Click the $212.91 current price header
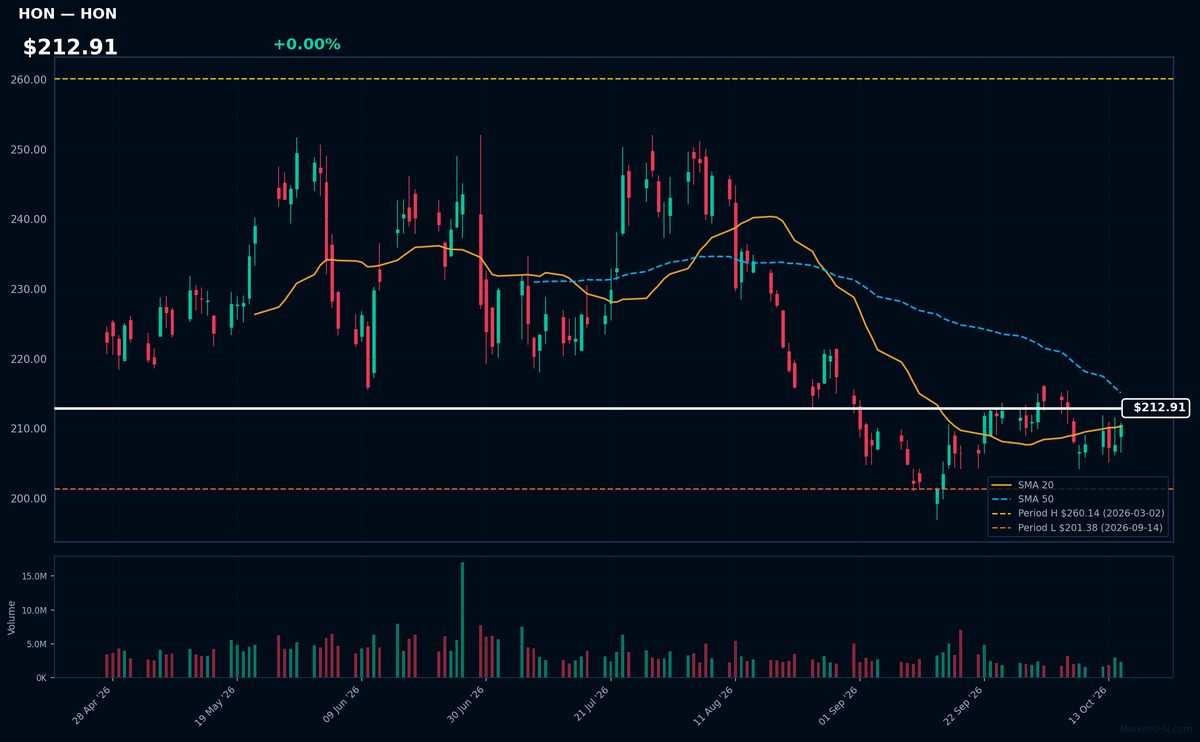Screen dimensions: 1200x742 point(70,47)
